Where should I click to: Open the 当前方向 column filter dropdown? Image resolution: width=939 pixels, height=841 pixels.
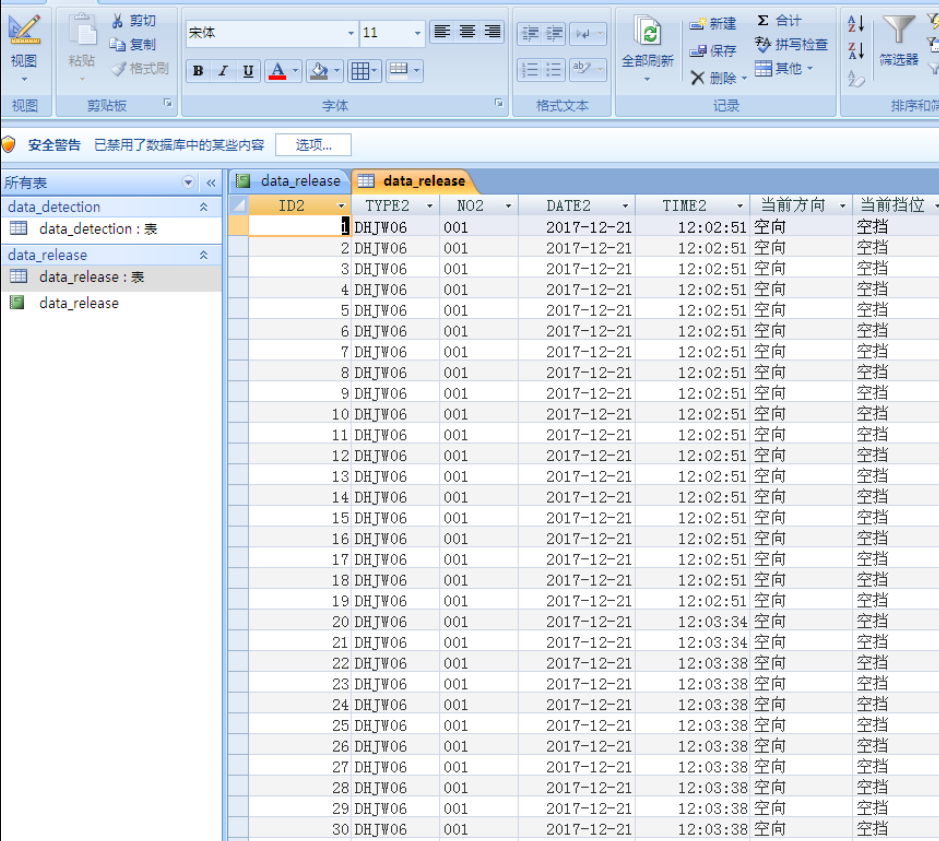pyautogui.click(x=843, y=206)
